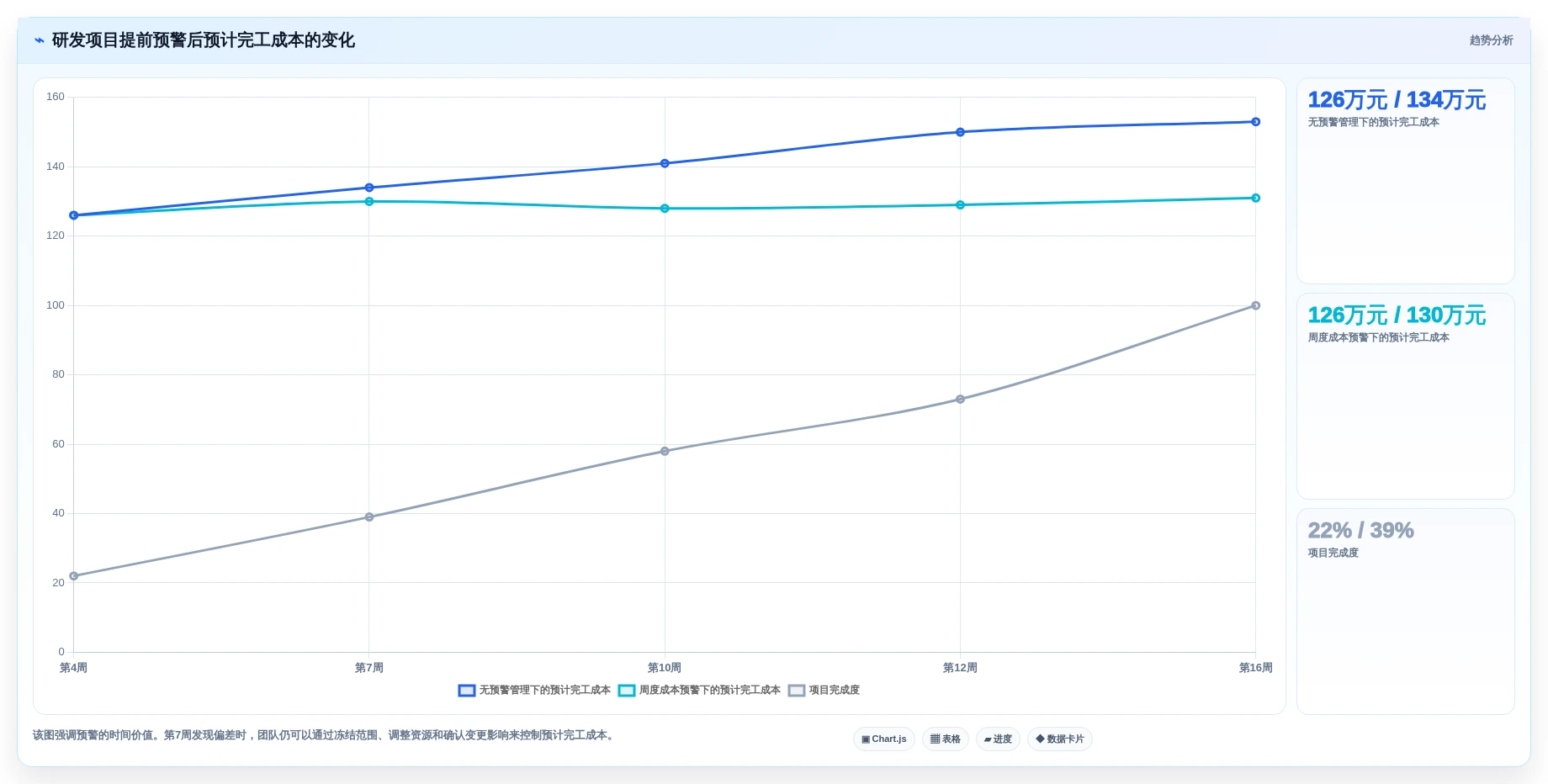Select the 表格 tag chip
This screenshot has height=784, width=1548.
[x=946, y=739]
